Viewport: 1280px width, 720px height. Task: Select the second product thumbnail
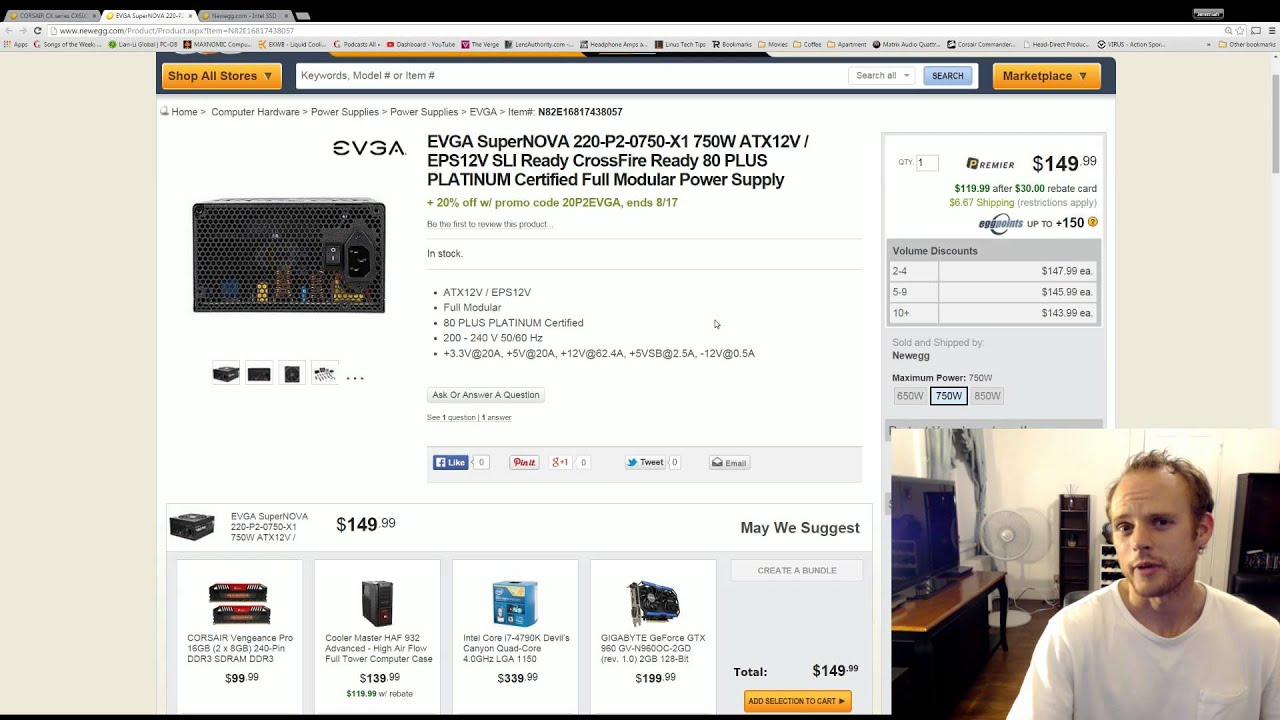[x=259, y=374]
